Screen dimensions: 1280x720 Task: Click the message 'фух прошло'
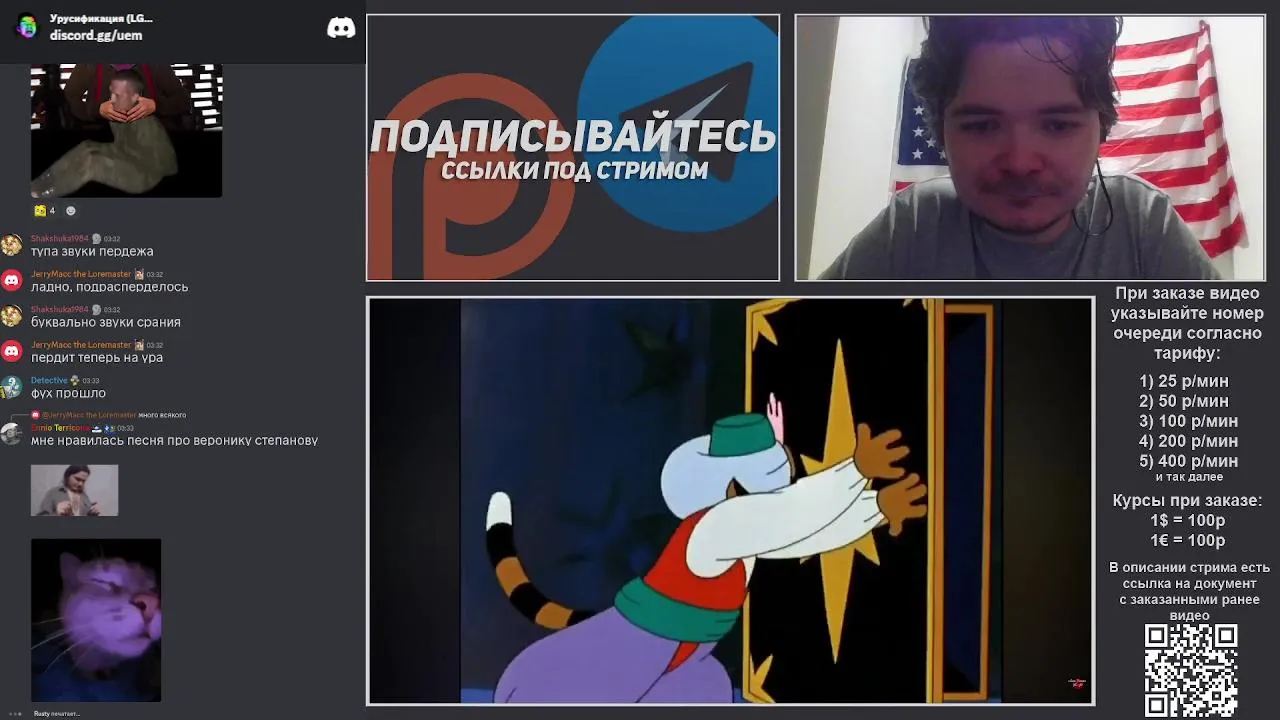pos(68,394)
